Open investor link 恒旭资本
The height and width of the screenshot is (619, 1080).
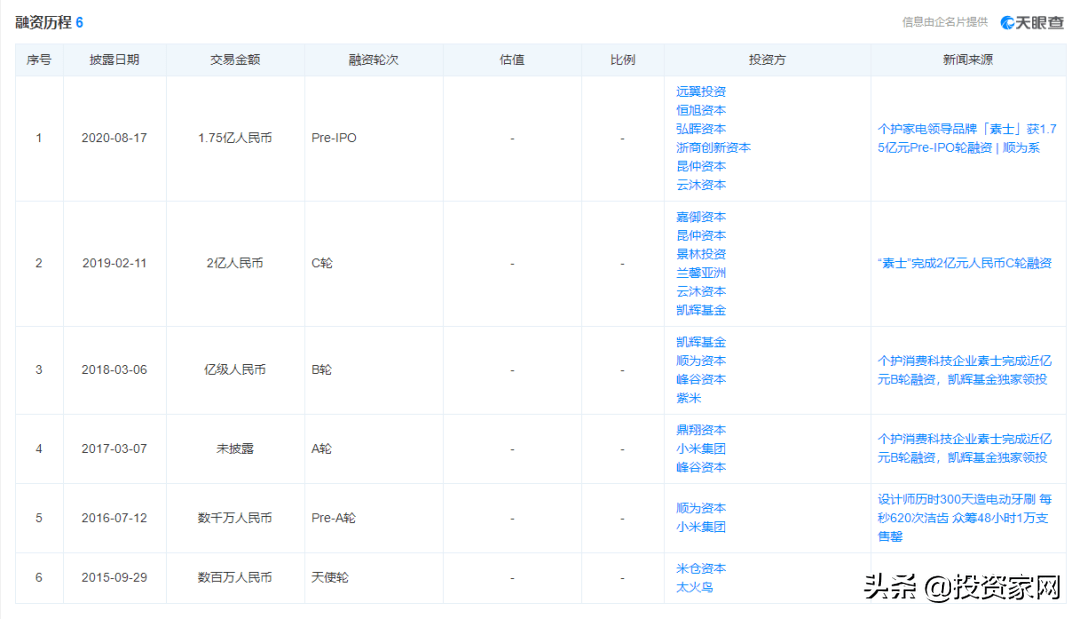pyautogui.click(x=700, y=110)
